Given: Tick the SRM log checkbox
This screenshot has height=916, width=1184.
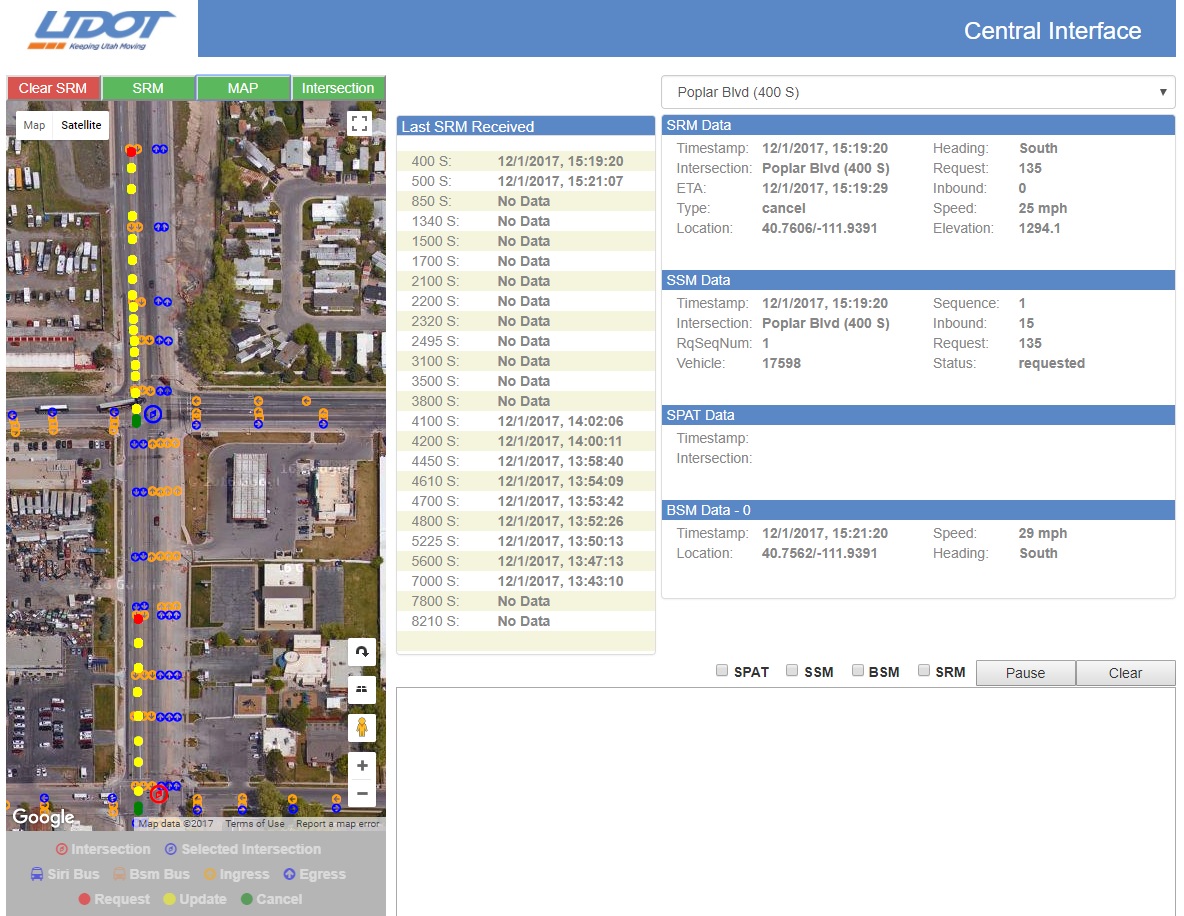Looking at the screenshot, I should coord(924,671).
